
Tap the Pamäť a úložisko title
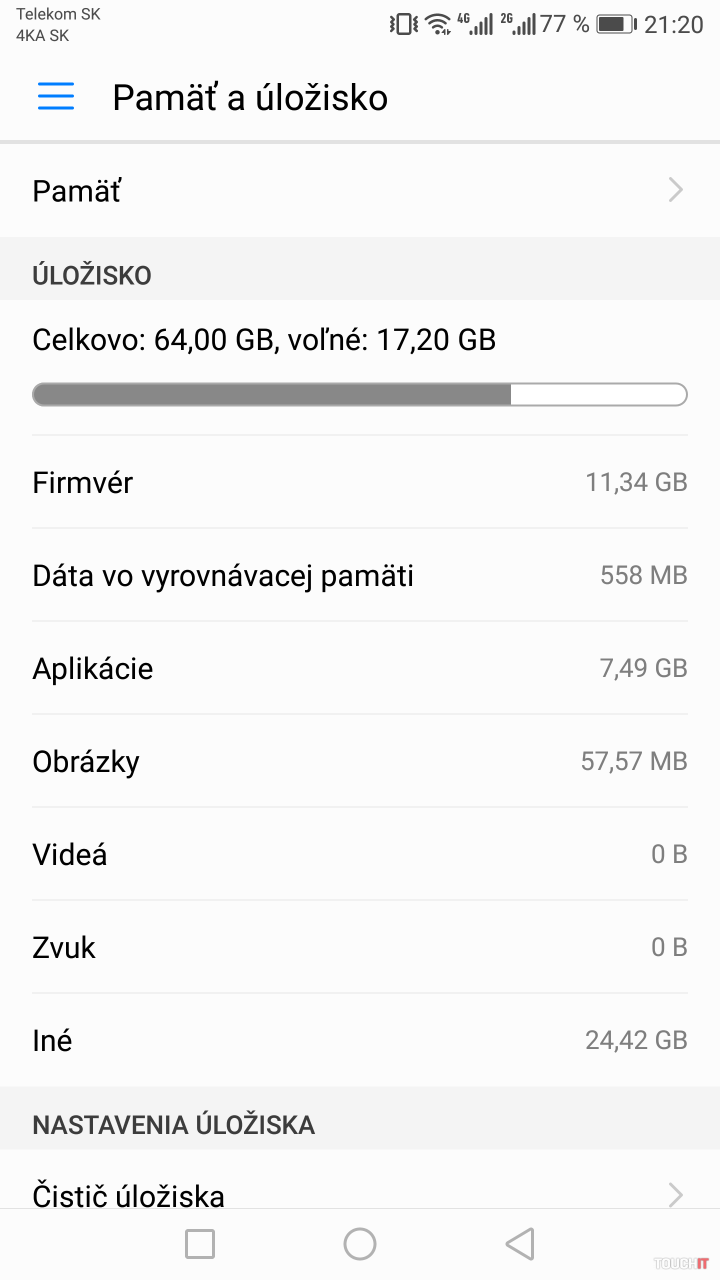pos(250,97)
